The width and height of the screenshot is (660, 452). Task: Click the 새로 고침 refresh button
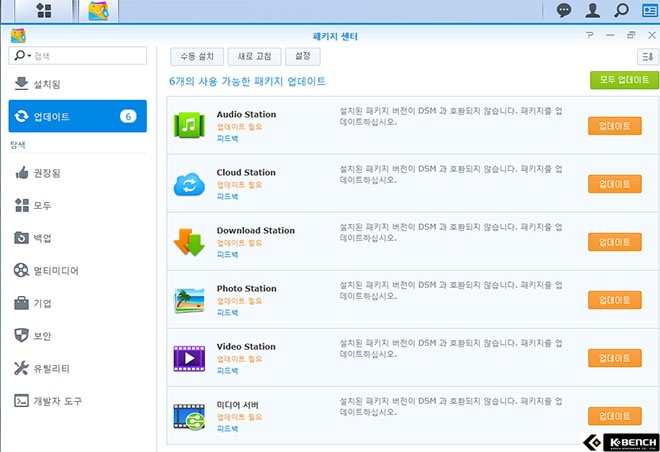click(254, 56)
